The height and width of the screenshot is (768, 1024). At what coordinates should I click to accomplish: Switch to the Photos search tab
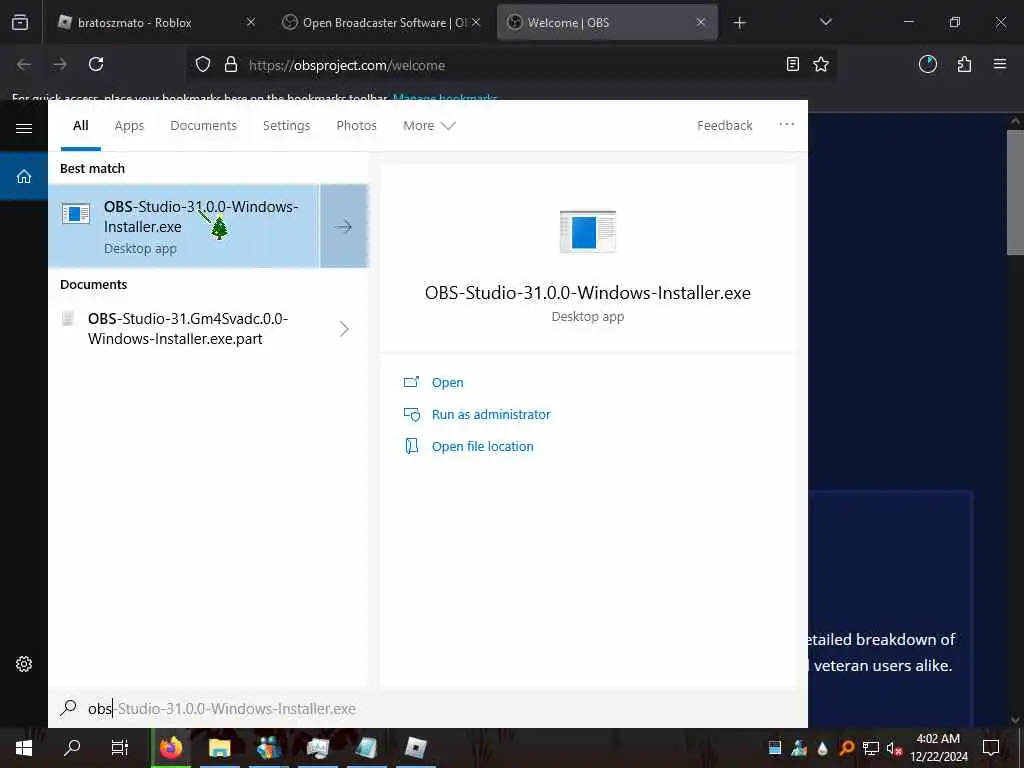pos(356,125)
